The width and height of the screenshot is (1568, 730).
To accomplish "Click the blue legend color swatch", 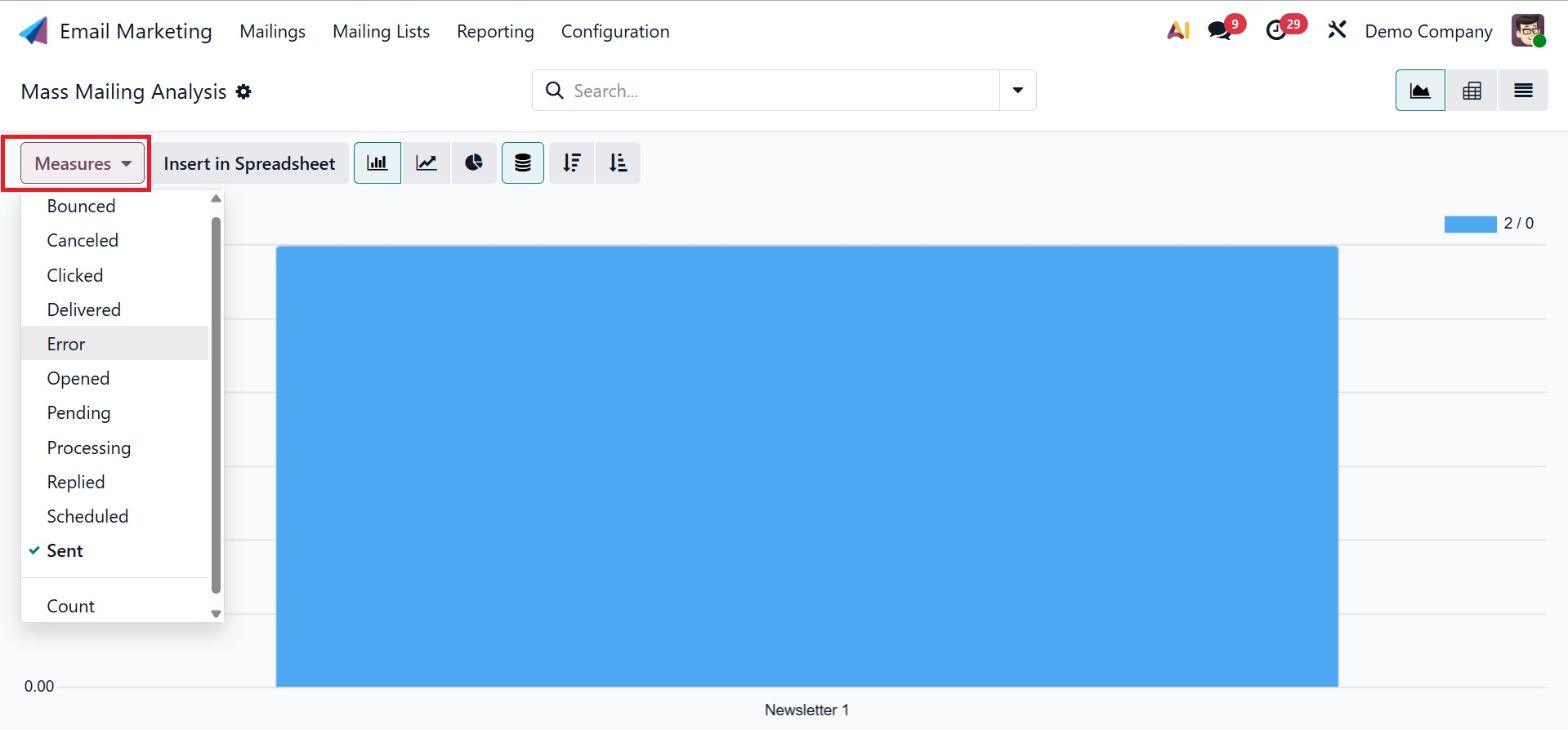I will (1470, 224).
